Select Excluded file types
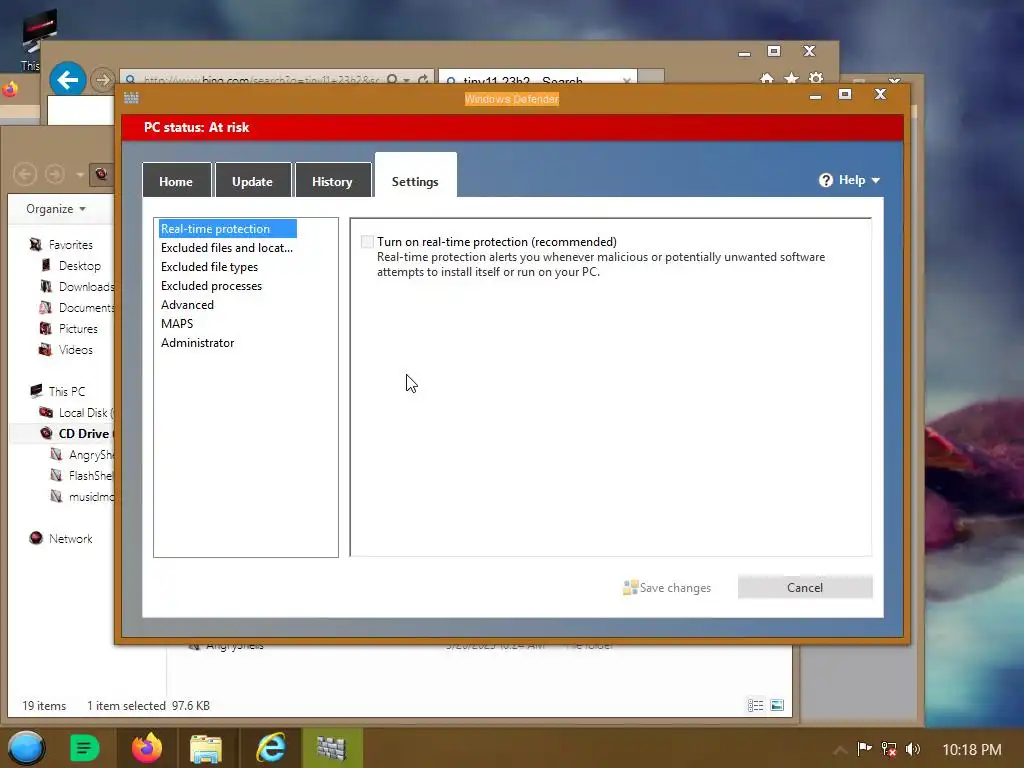Viewport: 1024px width, 768px height. pyautogui.click(x=210, y=266)
